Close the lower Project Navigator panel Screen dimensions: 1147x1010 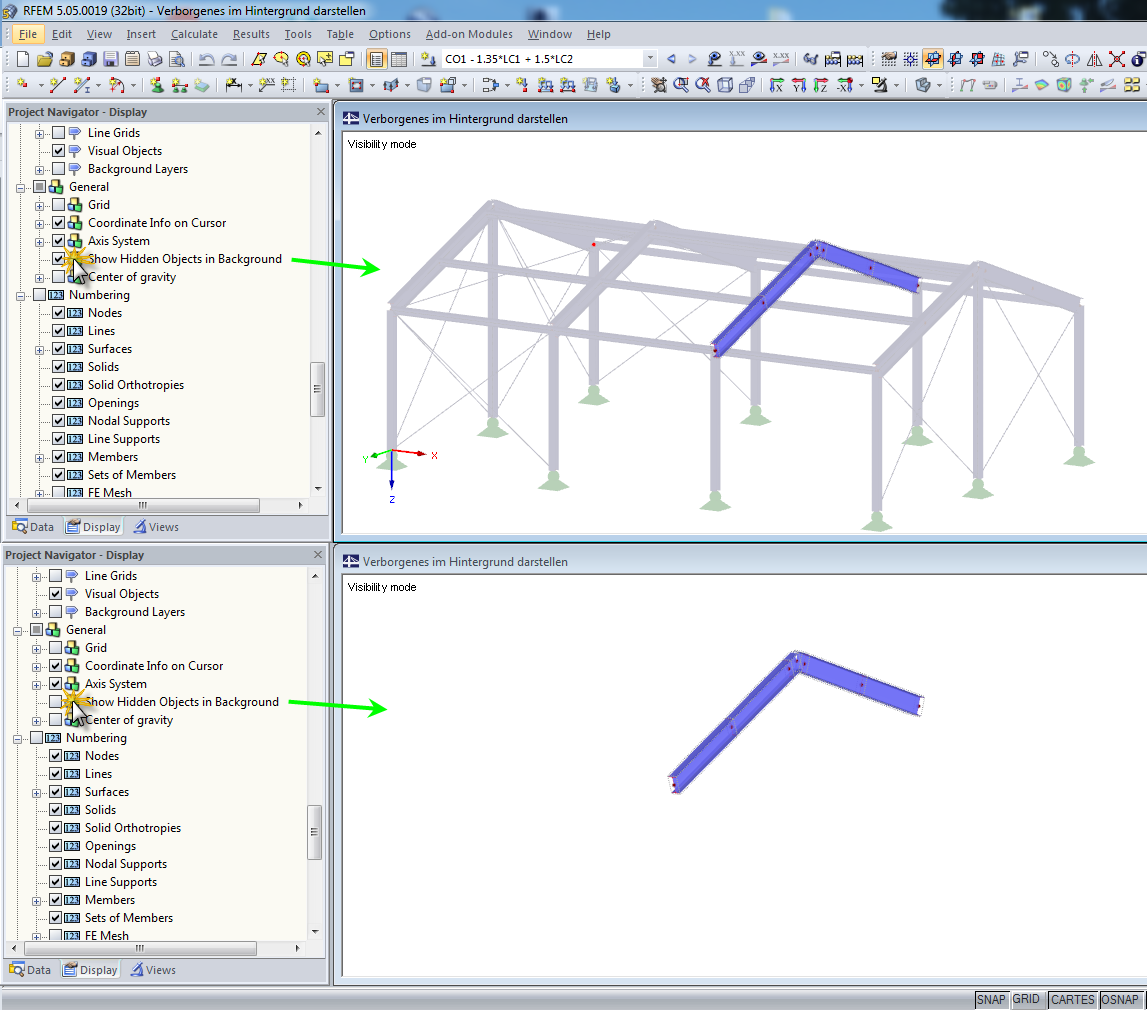coord(317,555)
